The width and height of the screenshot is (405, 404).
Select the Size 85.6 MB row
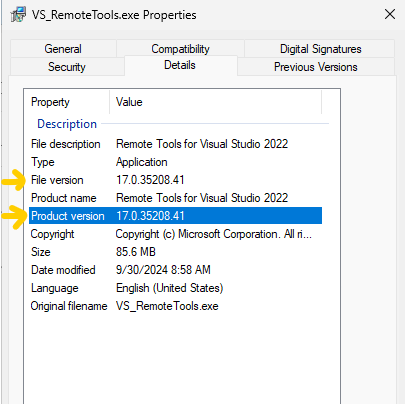[x=176, y=252]
